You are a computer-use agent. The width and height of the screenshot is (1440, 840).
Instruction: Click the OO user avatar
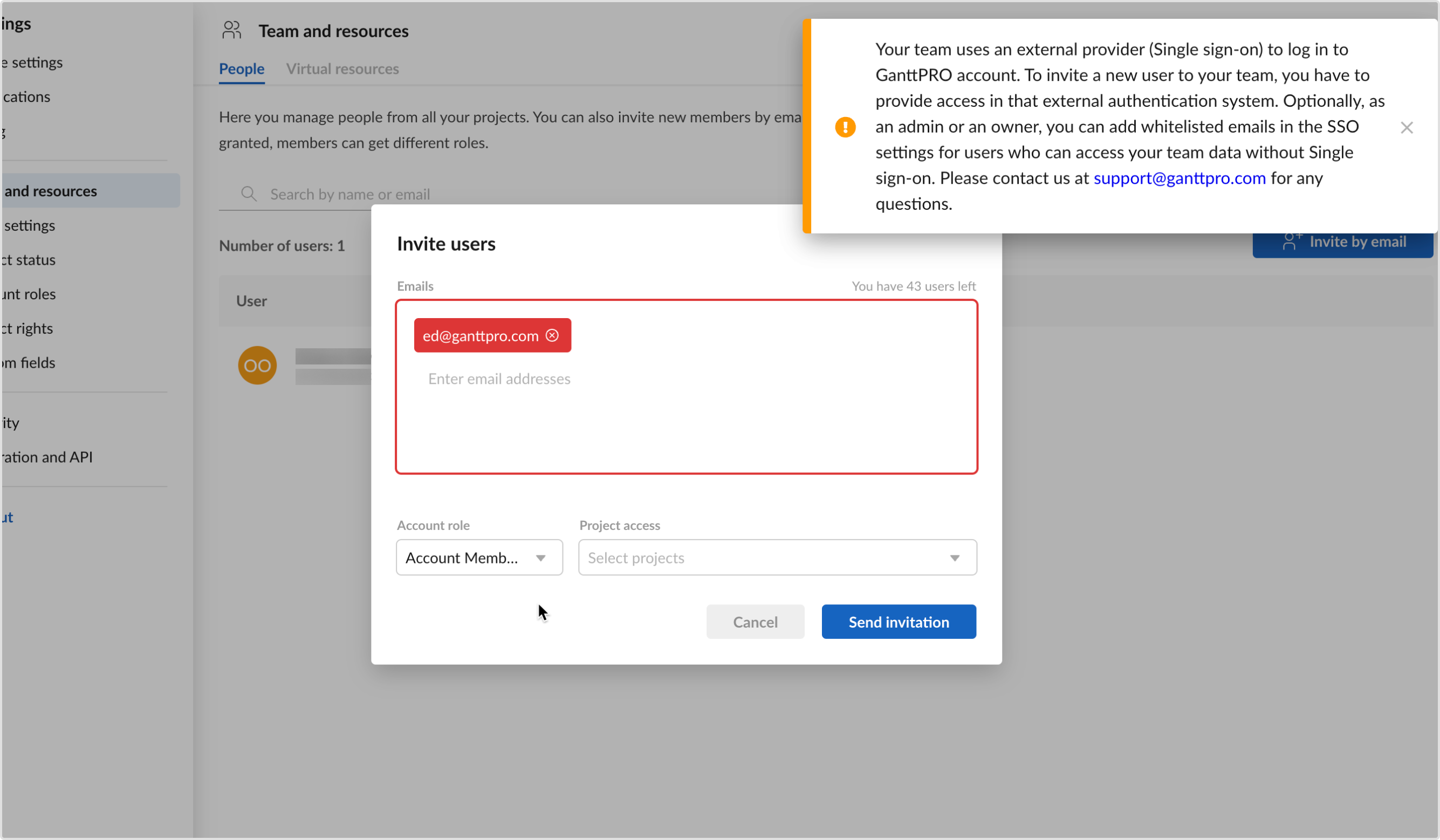click(x=257, y=365)
